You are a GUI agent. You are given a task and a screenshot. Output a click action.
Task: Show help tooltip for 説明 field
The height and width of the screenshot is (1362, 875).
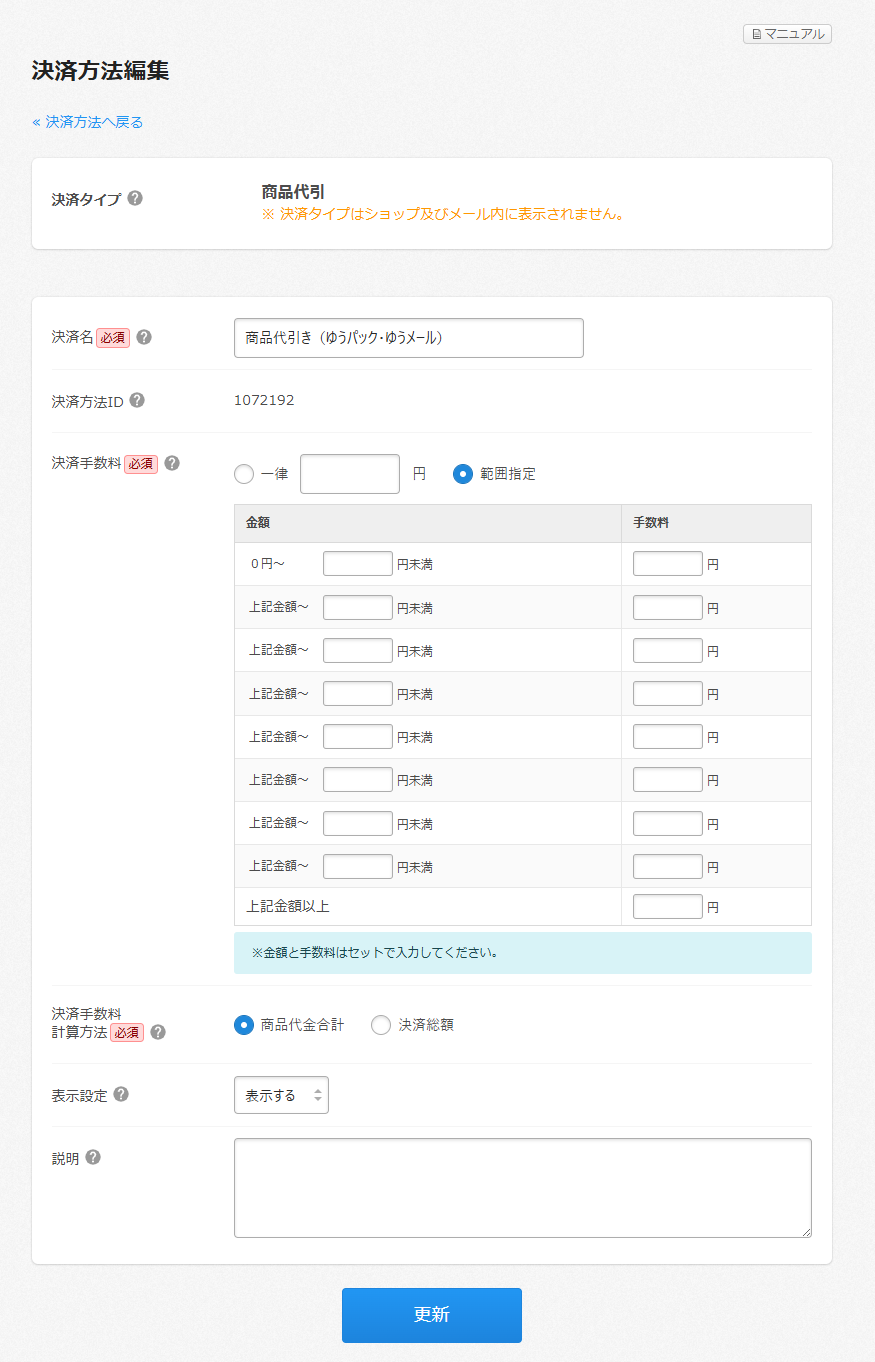click(x=93, y=1157)
